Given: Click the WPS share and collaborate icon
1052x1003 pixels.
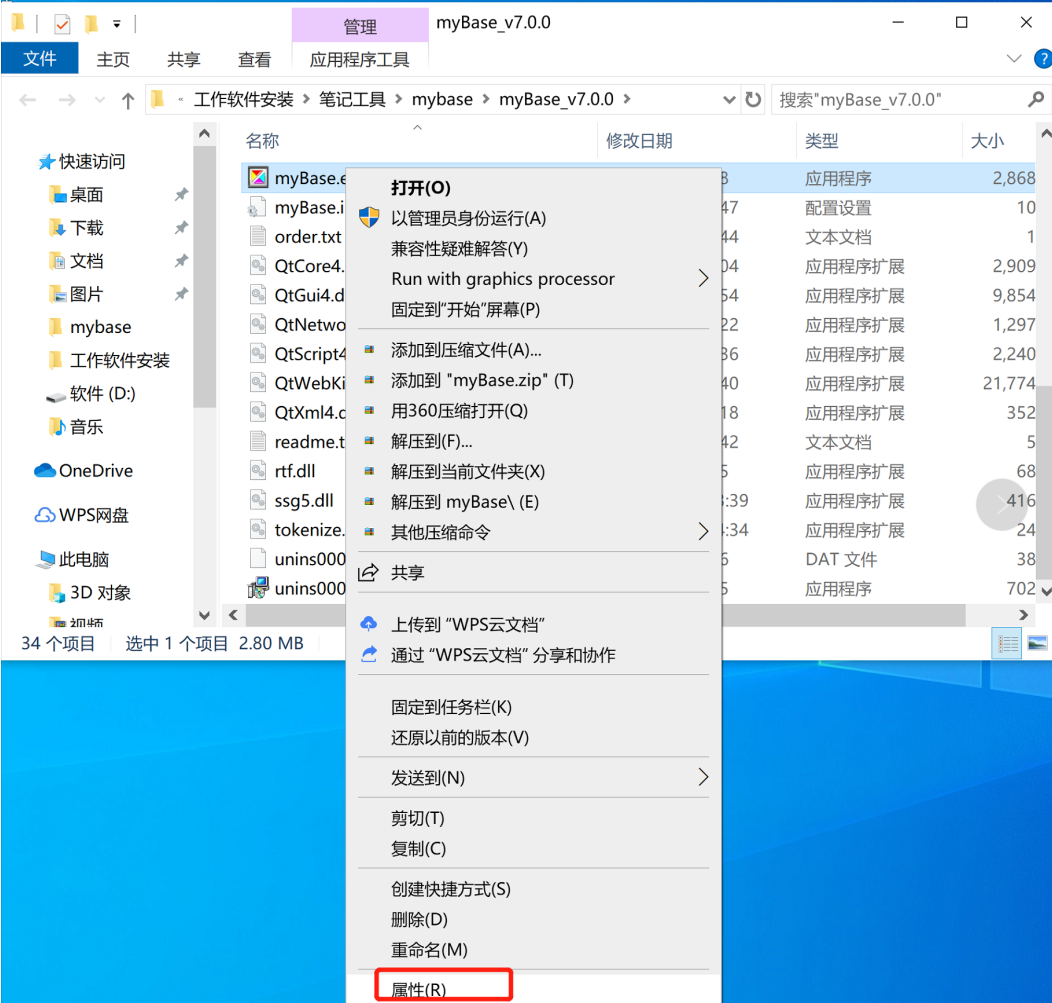Looking at the screenshot, I should click(x=368, y=654).
